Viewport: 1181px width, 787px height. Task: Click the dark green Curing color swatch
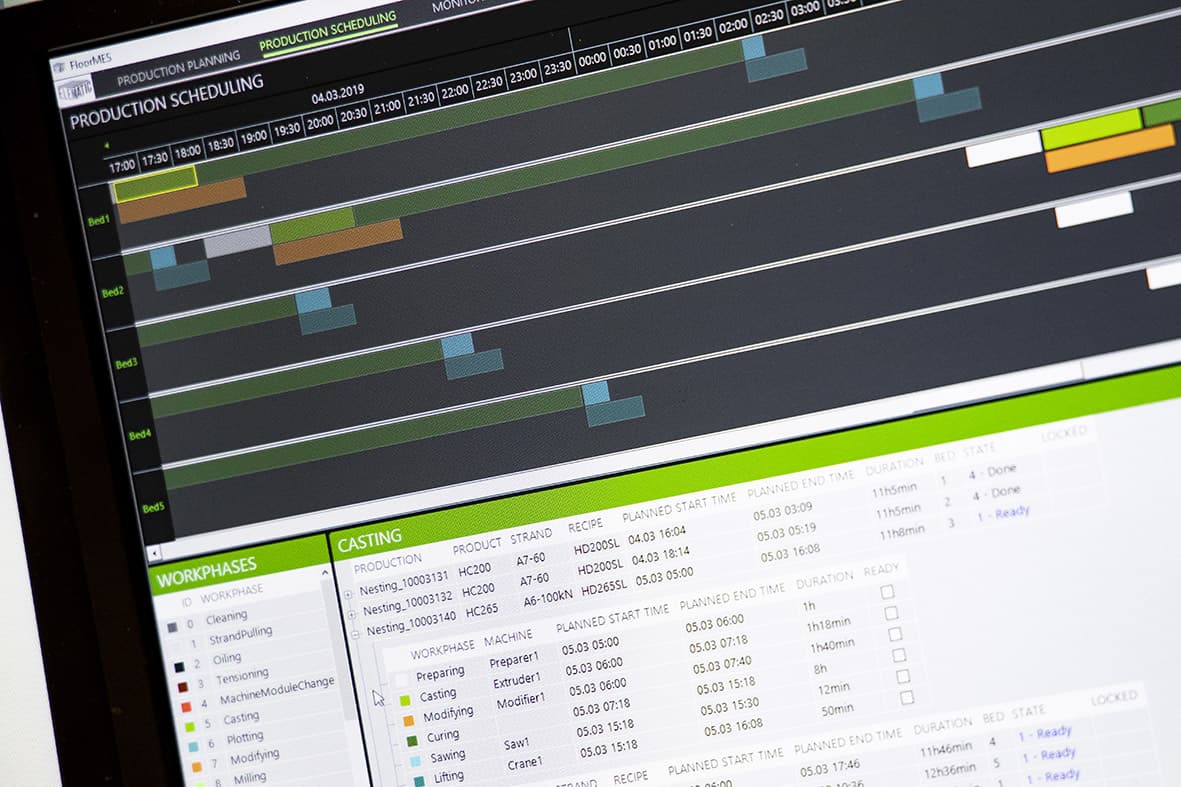(412, 741)
